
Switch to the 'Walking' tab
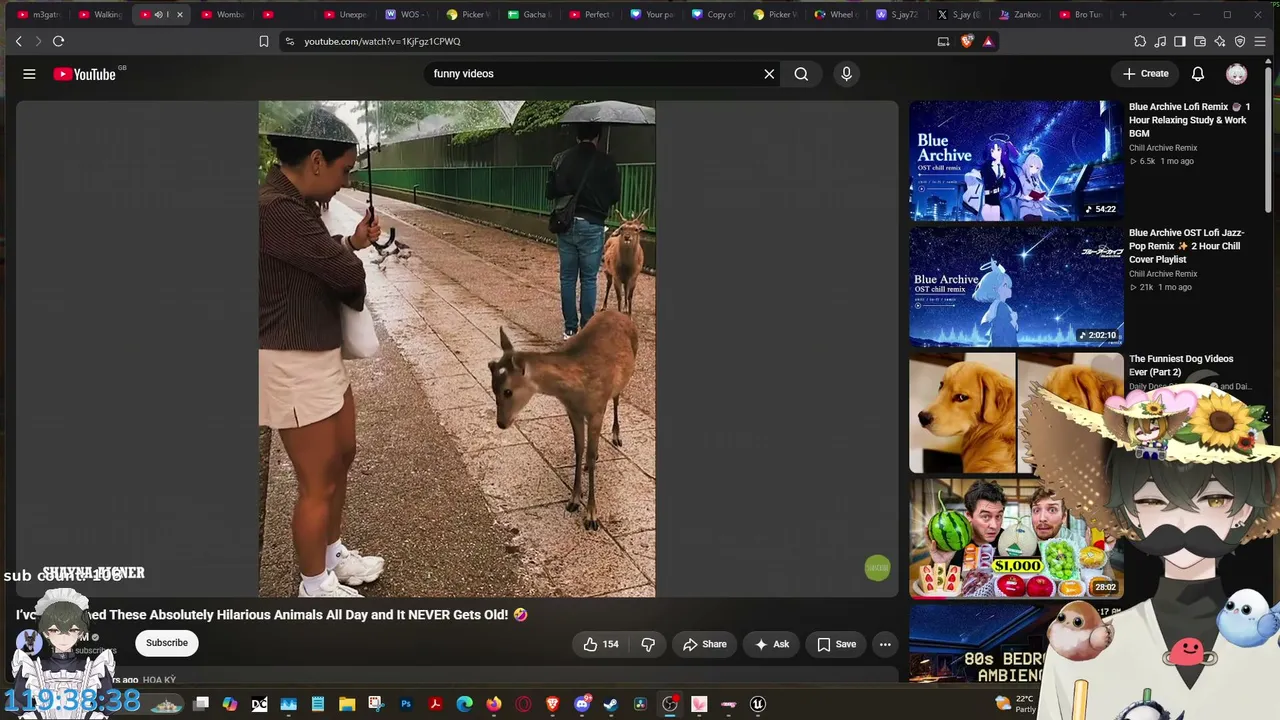click(x=101, y=15)
